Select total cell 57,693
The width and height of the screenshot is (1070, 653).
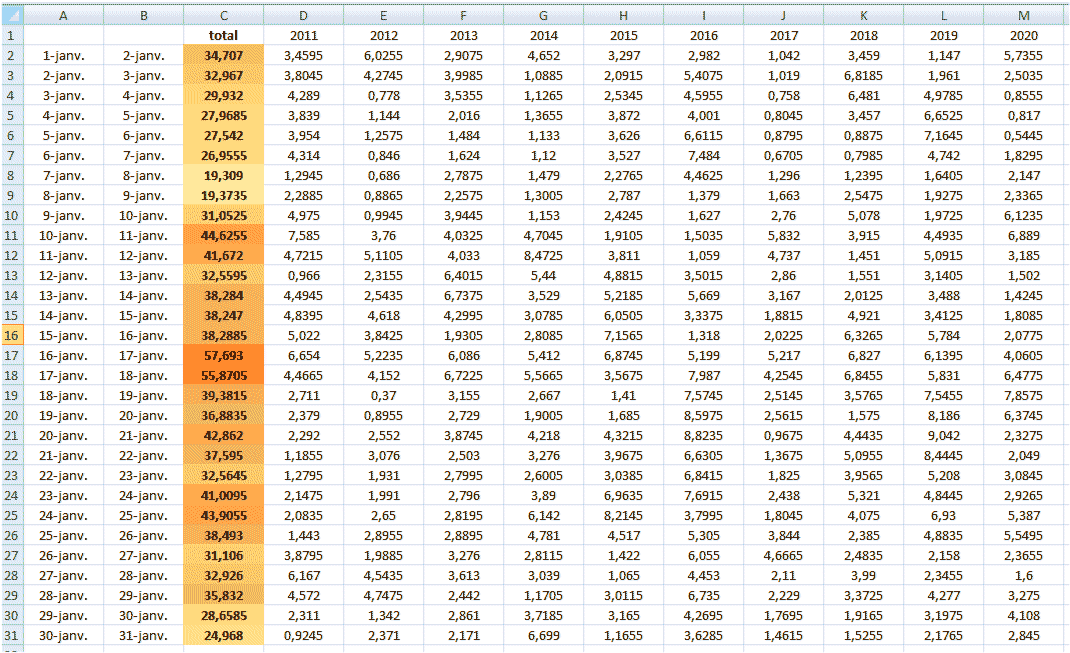click(224, 355)
